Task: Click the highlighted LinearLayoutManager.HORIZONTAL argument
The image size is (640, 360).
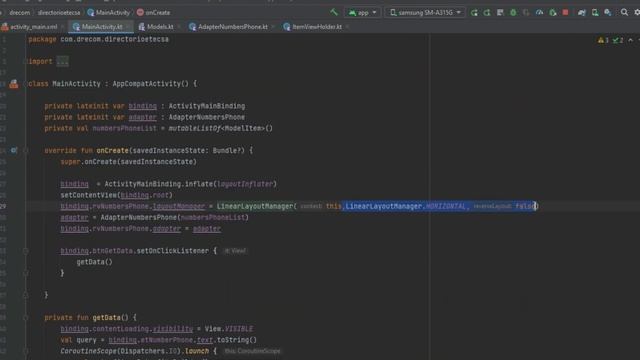Action: click(x=405, y=206)
